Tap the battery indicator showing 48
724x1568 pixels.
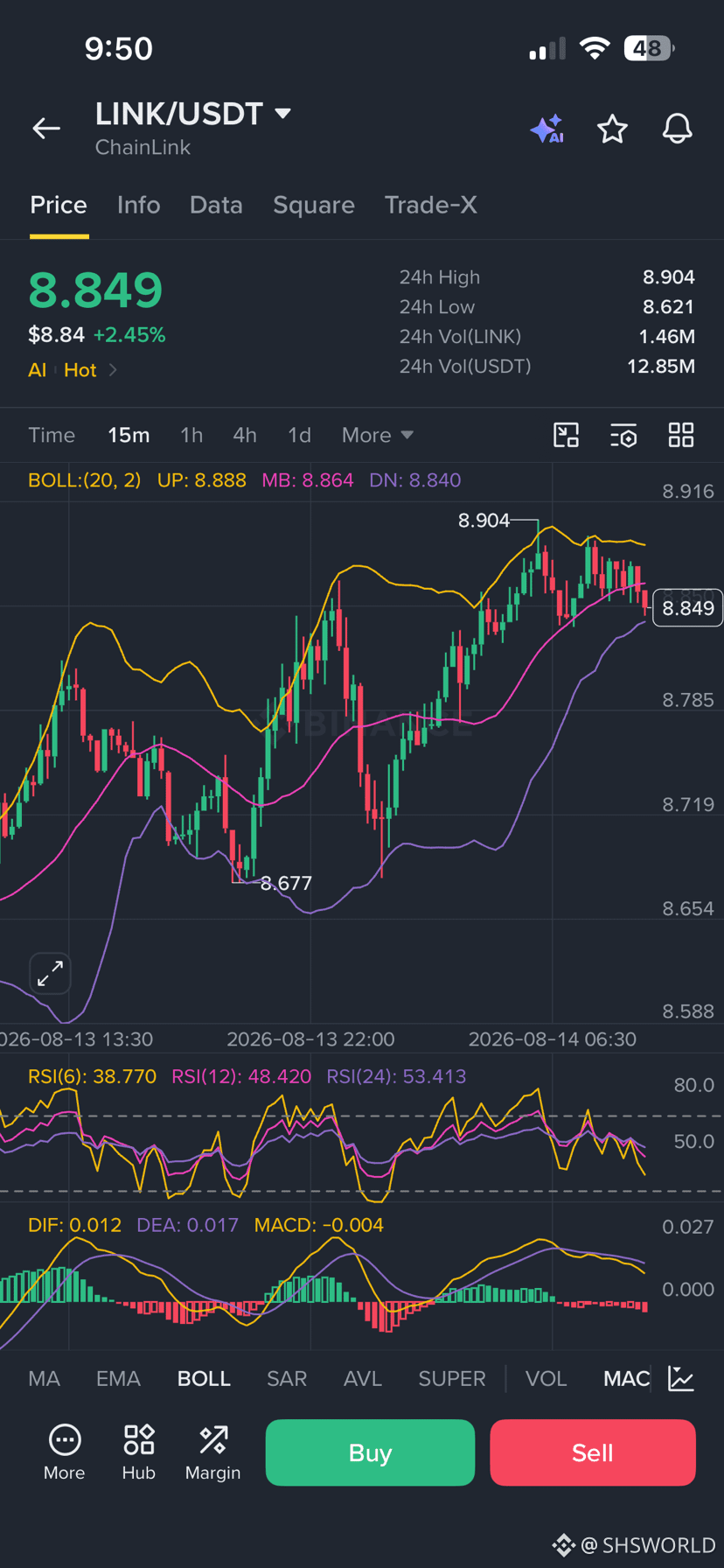649,48
